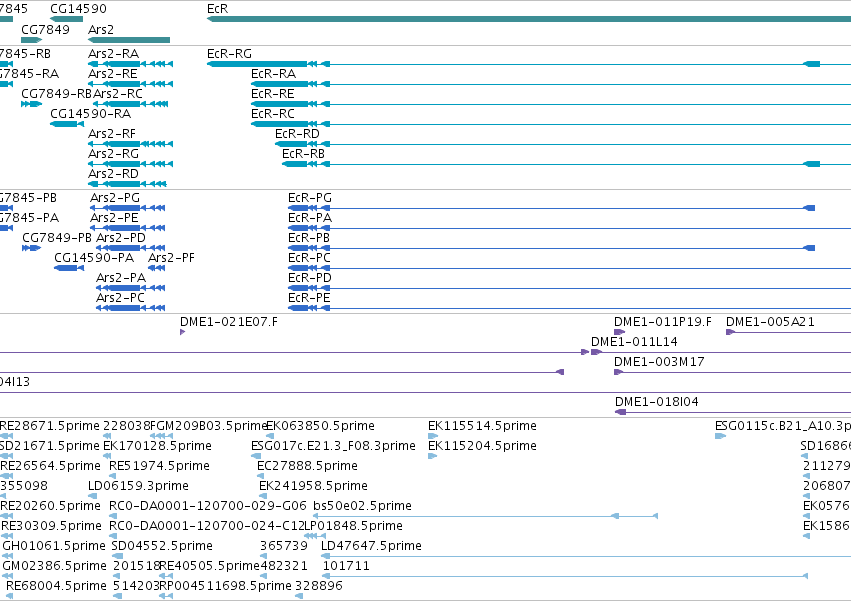Image resolution: width=851 pixels, height=601 pixels.
Task: Select the CG7849-PB protein label
Action: pyautogui.click(x=57, y=238)
